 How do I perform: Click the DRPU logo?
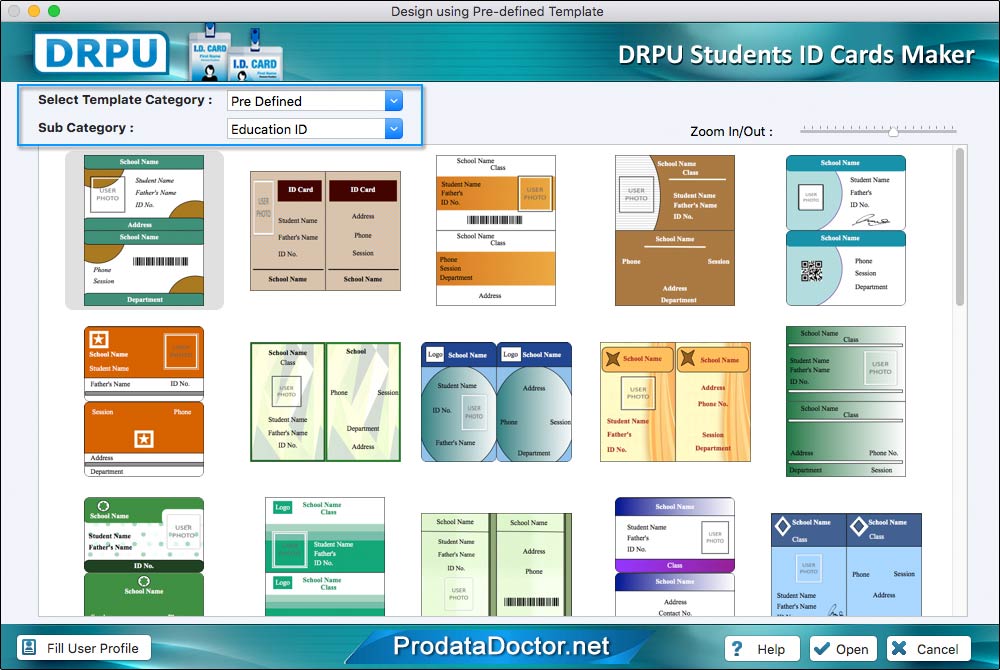[x=101, y=52]
